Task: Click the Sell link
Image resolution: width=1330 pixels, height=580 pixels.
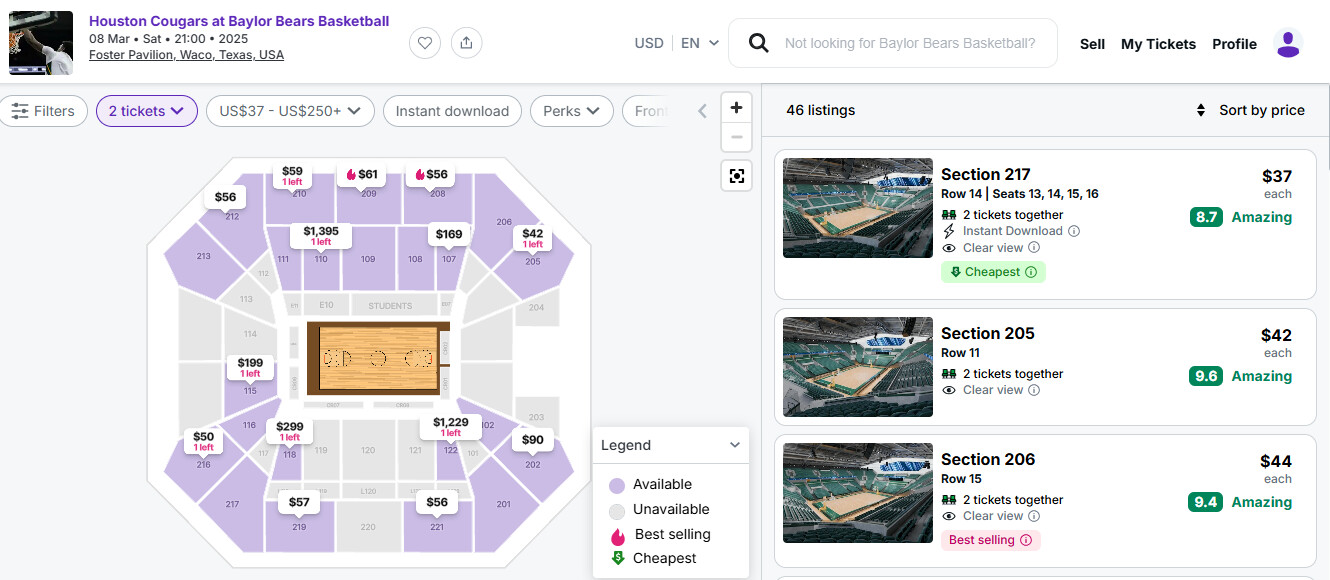Action: [1092, 44]
